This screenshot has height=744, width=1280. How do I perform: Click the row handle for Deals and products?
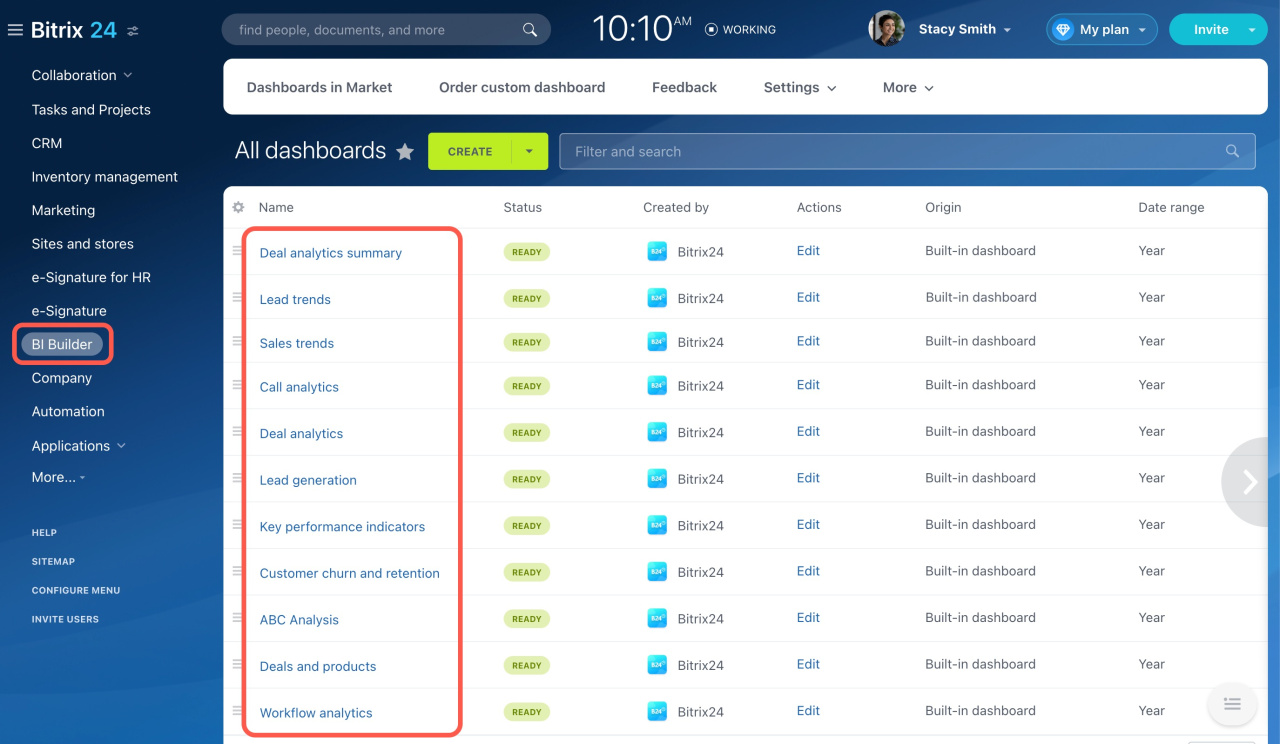point(238,664)
